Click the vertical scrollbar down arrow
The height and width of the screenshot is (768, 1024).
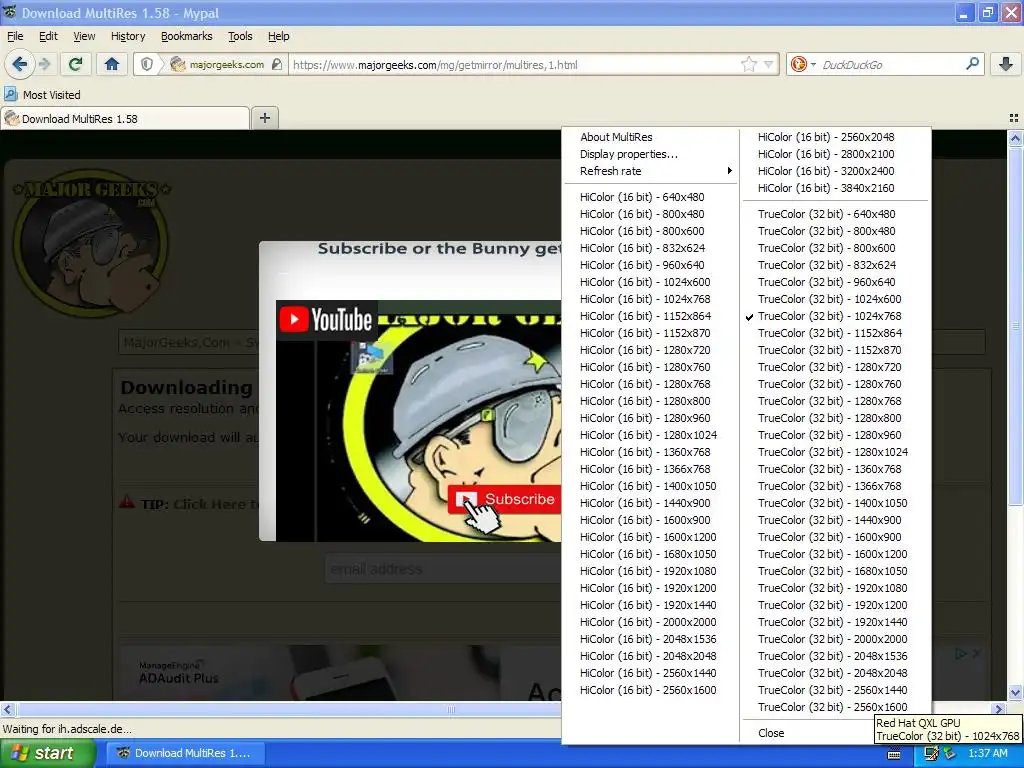point(1016,692)
